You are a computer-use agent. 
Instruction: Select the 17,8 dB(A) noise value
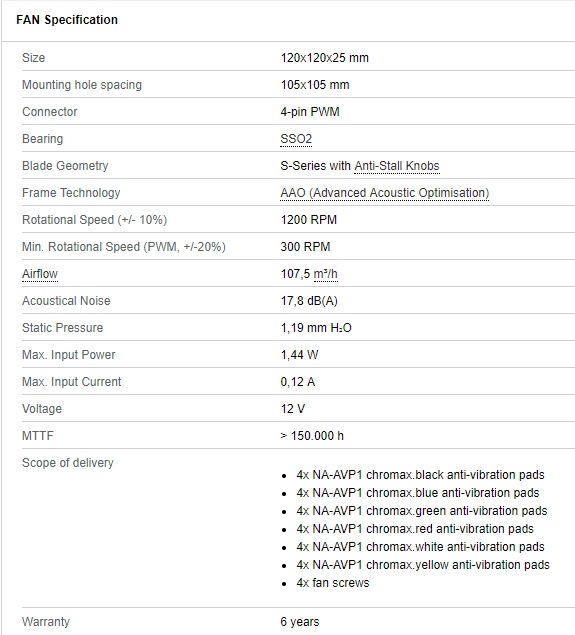[309, 301]
